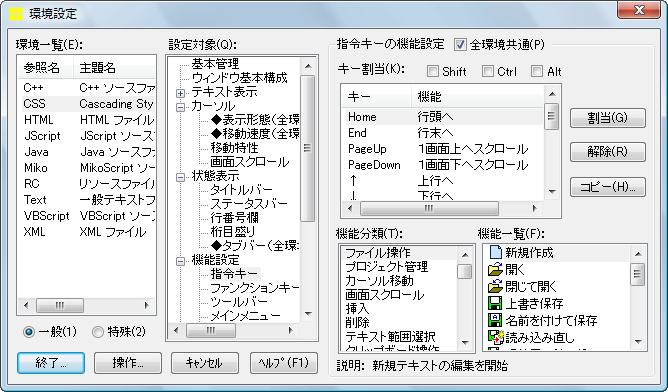This screenshot has width=668, height=392.
Task: Select タイトルバー tree item
Action: coord(241,190)
